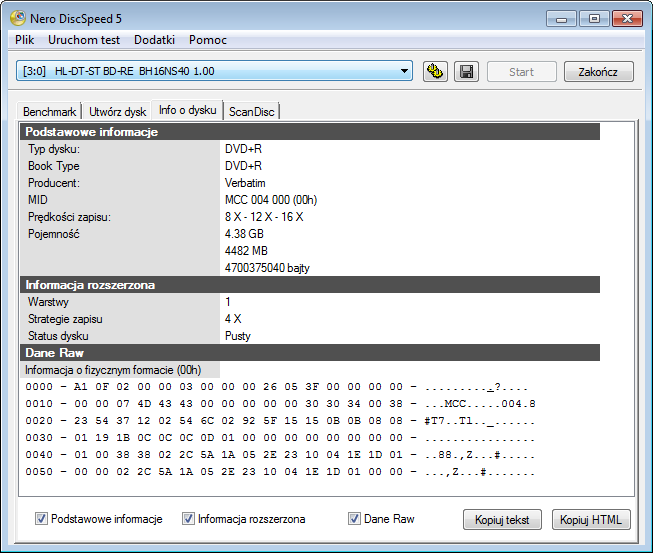Click the MID value MCC 004 000 (00h)
The height and width of the screenshot is (553, 653).
click(x=271, y=200)
